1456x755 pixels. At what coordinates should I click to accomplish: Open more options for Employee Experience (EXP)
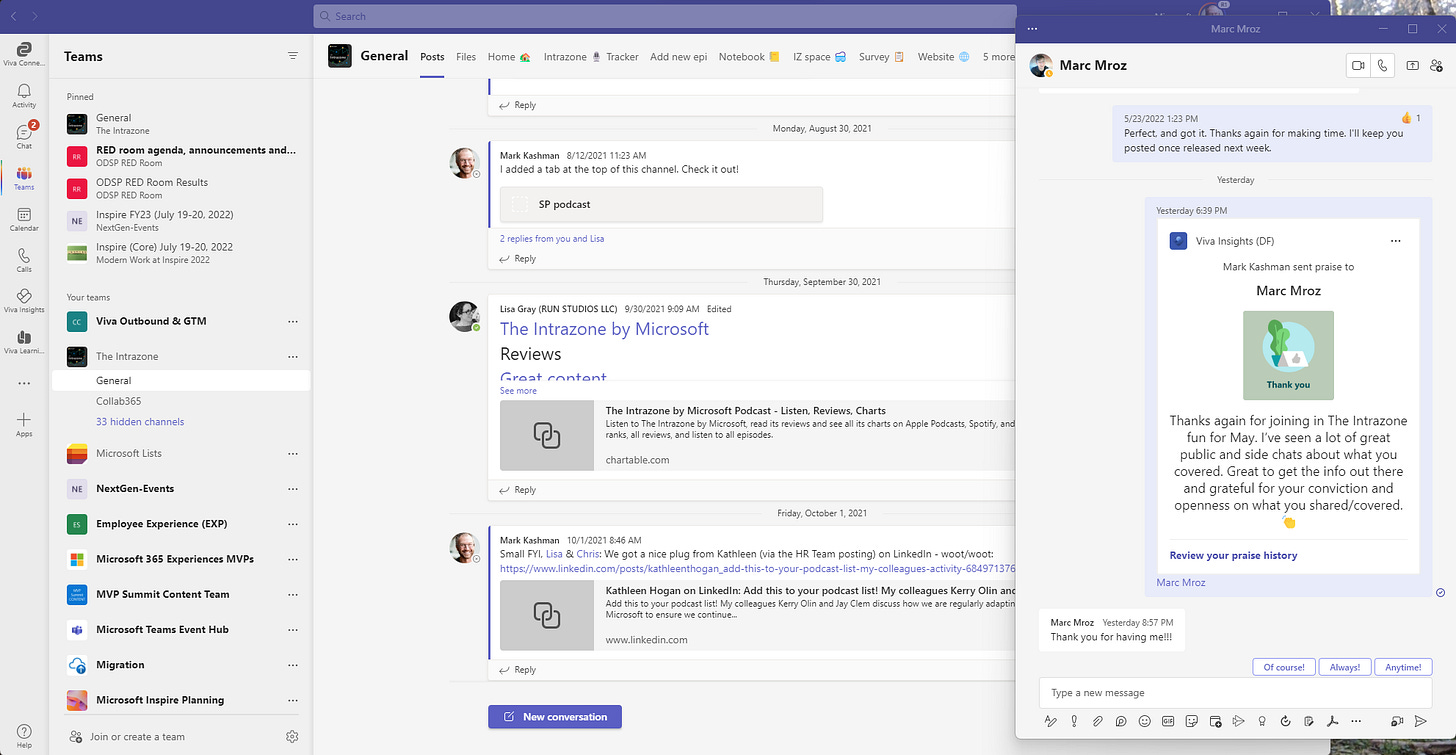pos(293,524)
